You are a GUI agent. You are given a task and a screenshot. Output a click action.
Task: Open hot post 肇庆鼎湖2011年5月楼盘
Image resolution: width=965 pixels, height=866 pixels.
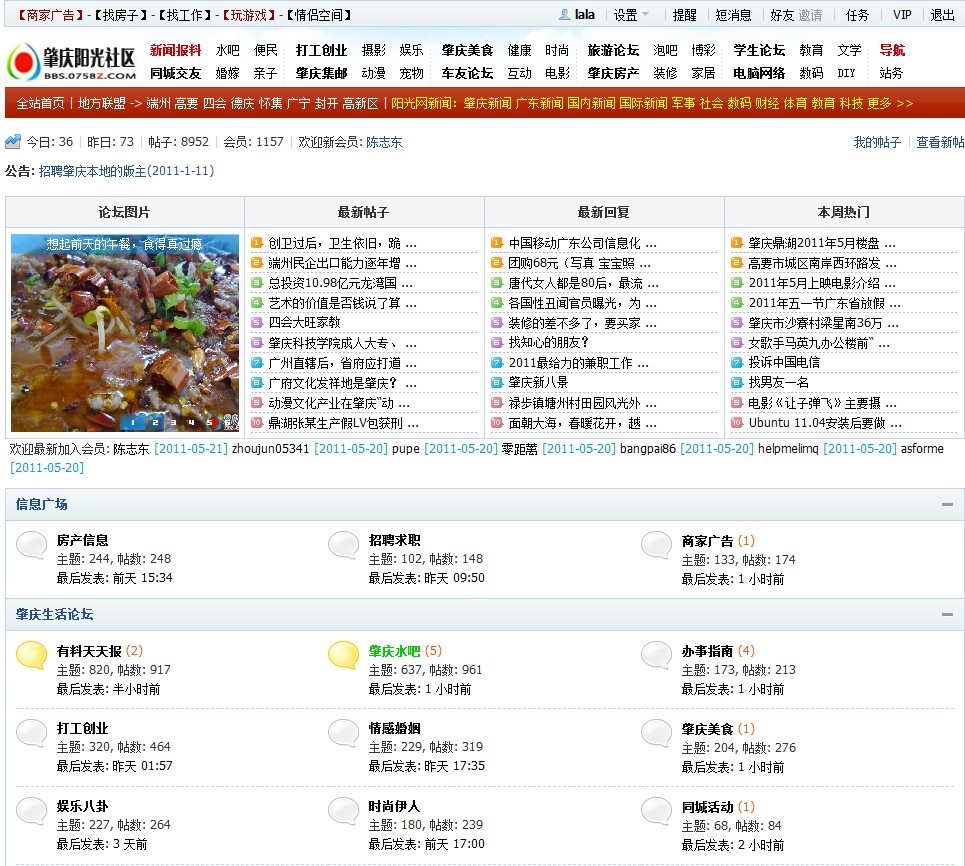[x=822, y=243]
